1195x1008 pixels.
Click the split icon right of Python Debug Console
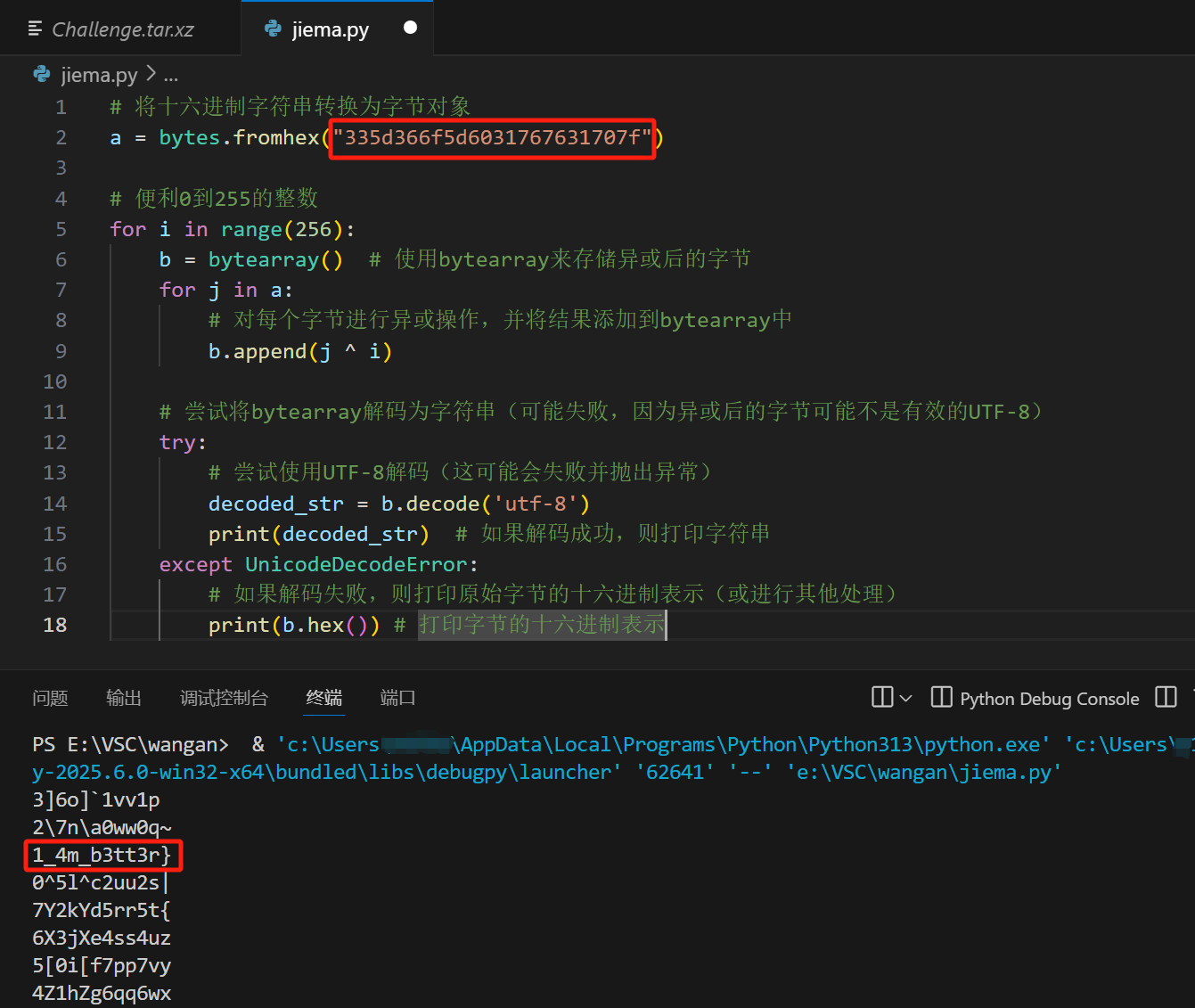[1166, 697]
